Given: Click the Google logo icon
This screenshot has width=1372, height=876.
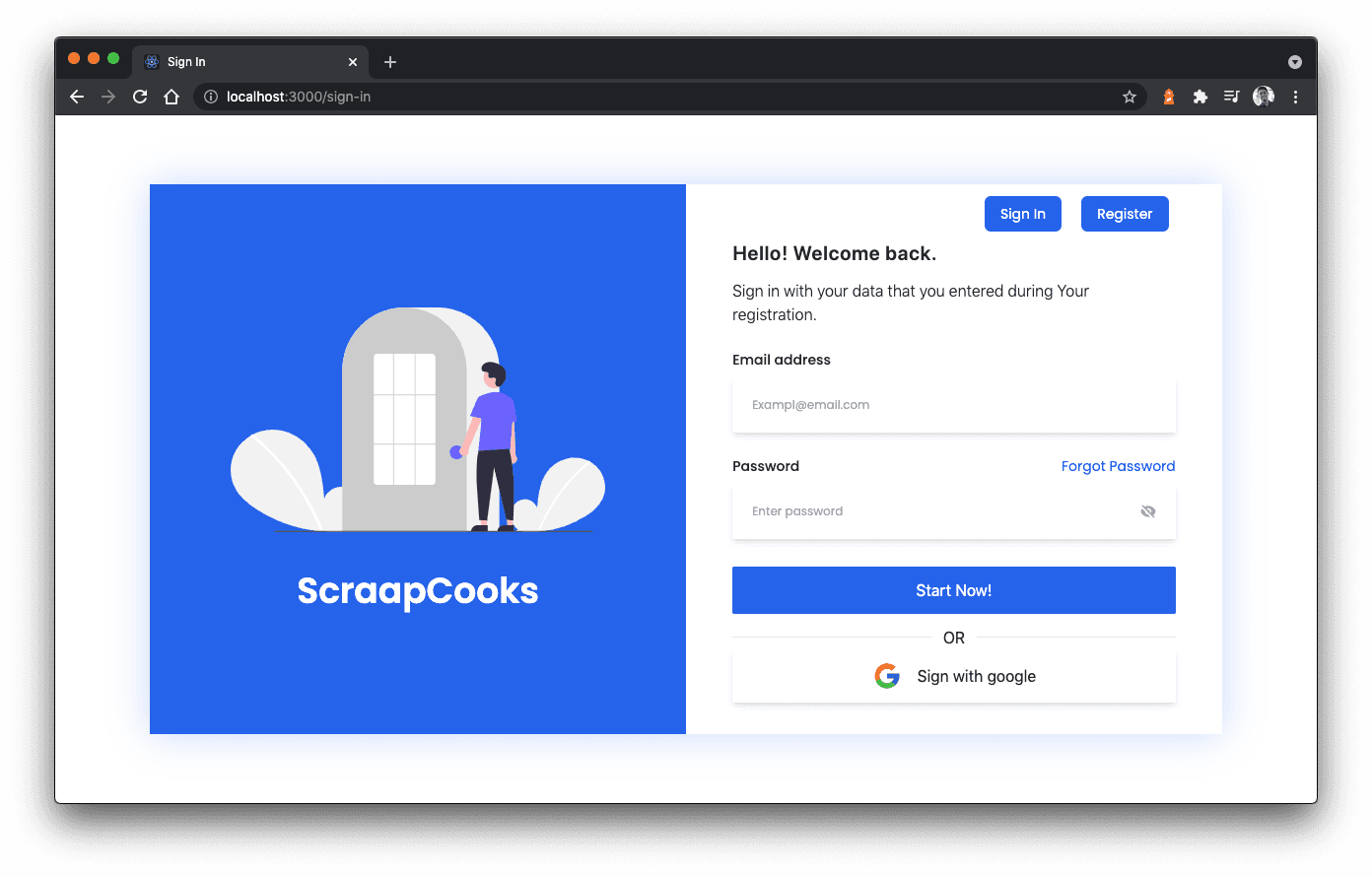Looking at the screenshot, I should coord(887,676).
